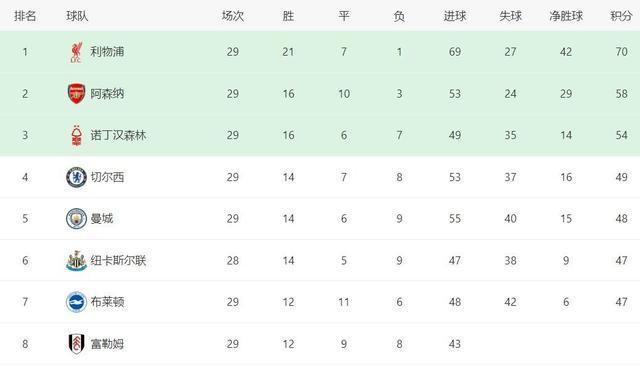The width and height of the screenshot is (640, 367).
Task: Open the 阿森纳 team link
Action: tap(107, 94)
